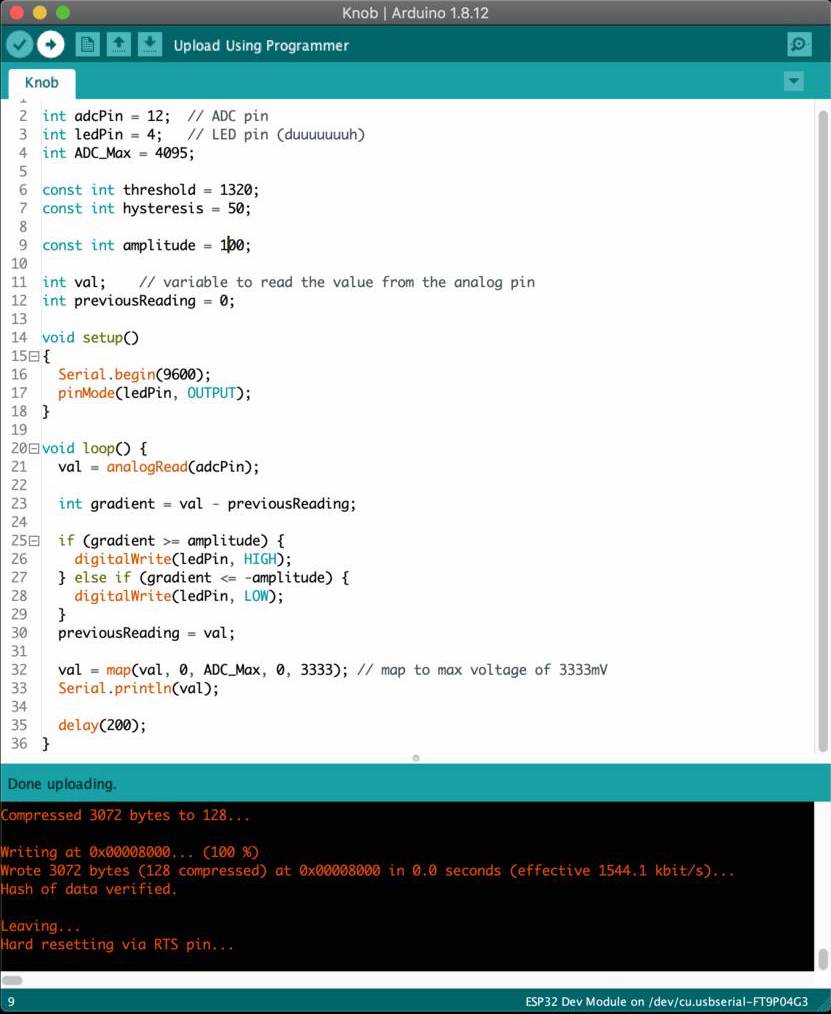
Task: Click the green zoom window button
Action: 60,13
